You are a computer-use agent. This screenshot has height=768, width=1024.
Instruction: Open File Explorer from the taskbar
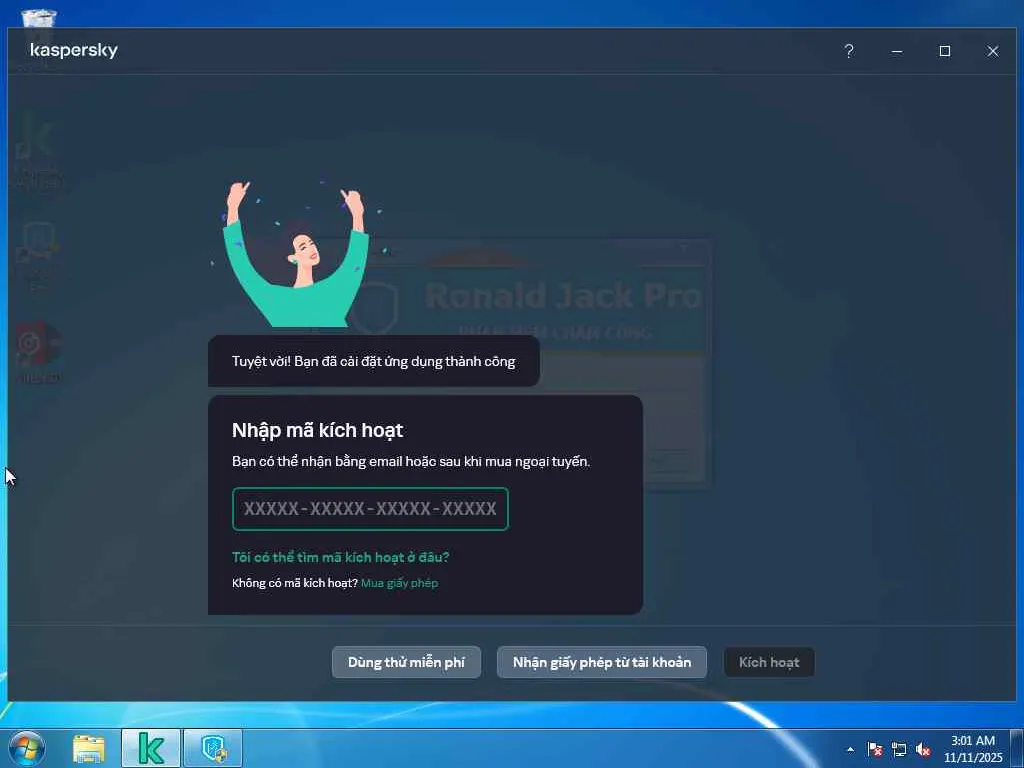coord(89,748)
